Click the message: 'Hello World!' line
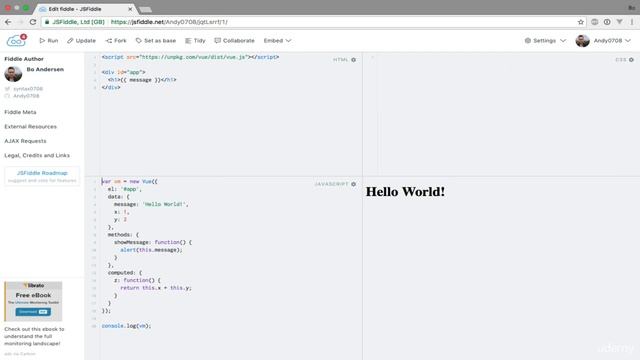The image size is (640, 360). pyautogui.click(x=151, y=204)
